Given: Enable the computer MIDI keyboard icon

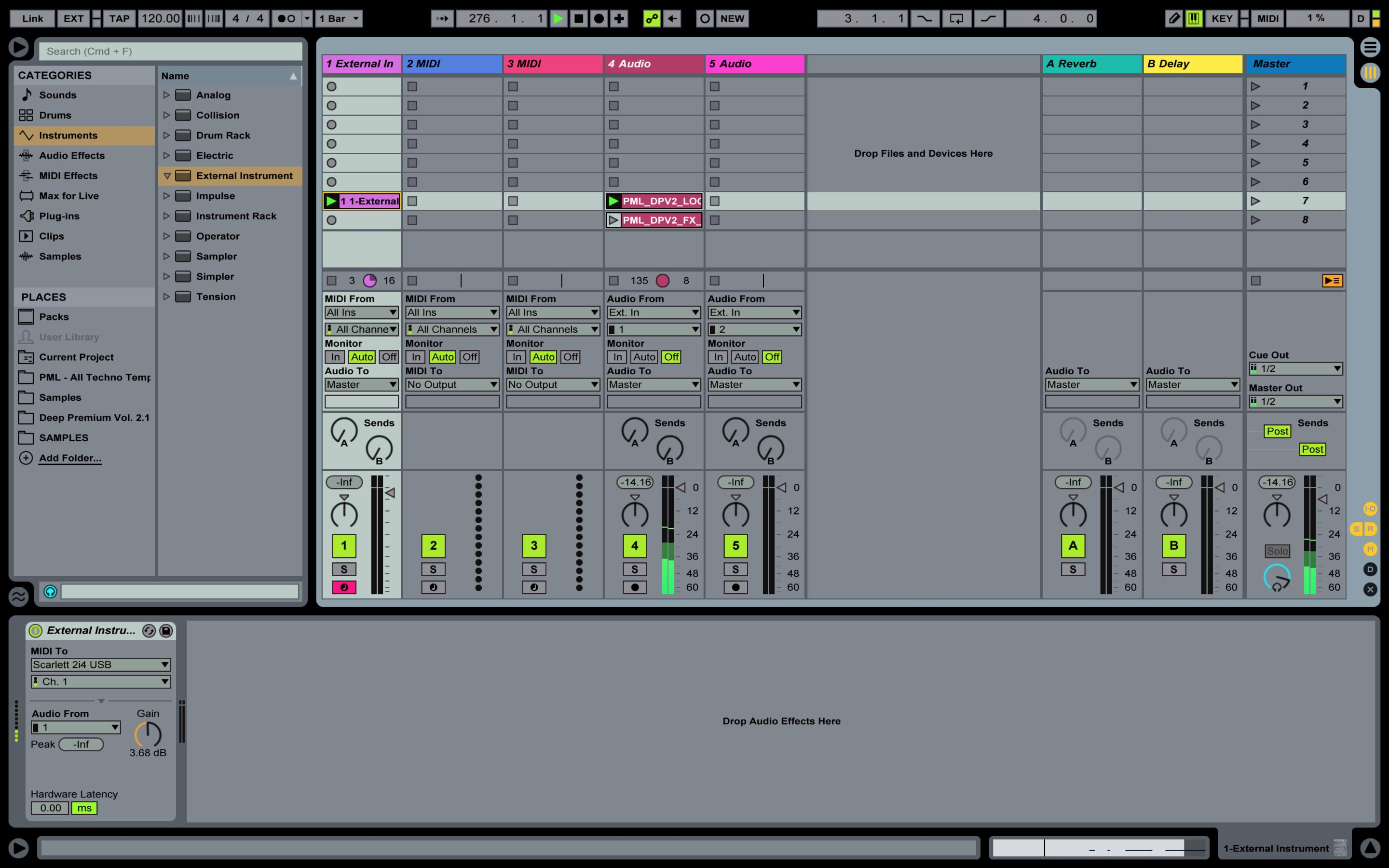Looking at the screenshot, I should click(x=1194, y=18).
